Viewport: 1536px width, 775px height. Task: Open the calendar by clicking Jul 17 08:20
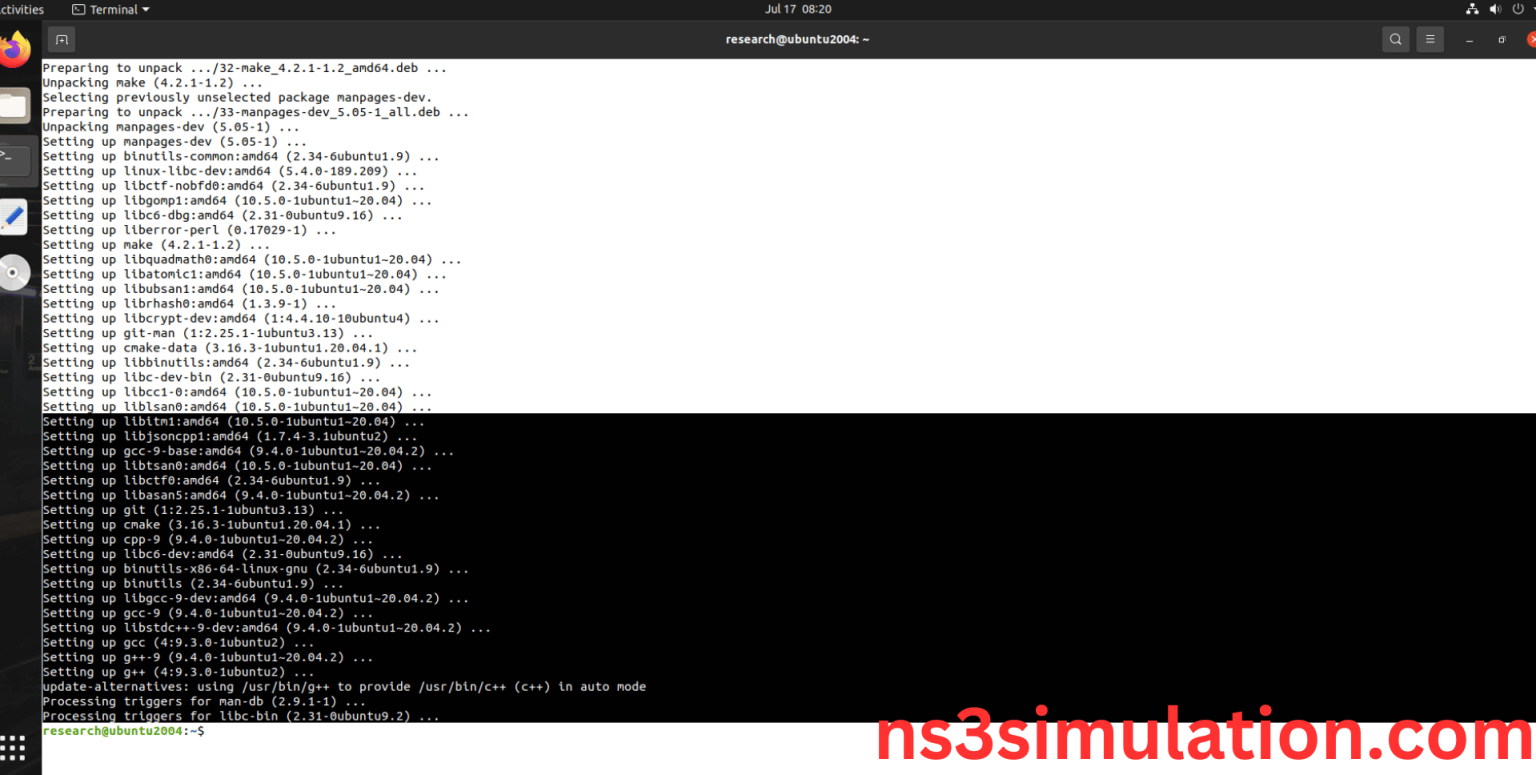798,9
